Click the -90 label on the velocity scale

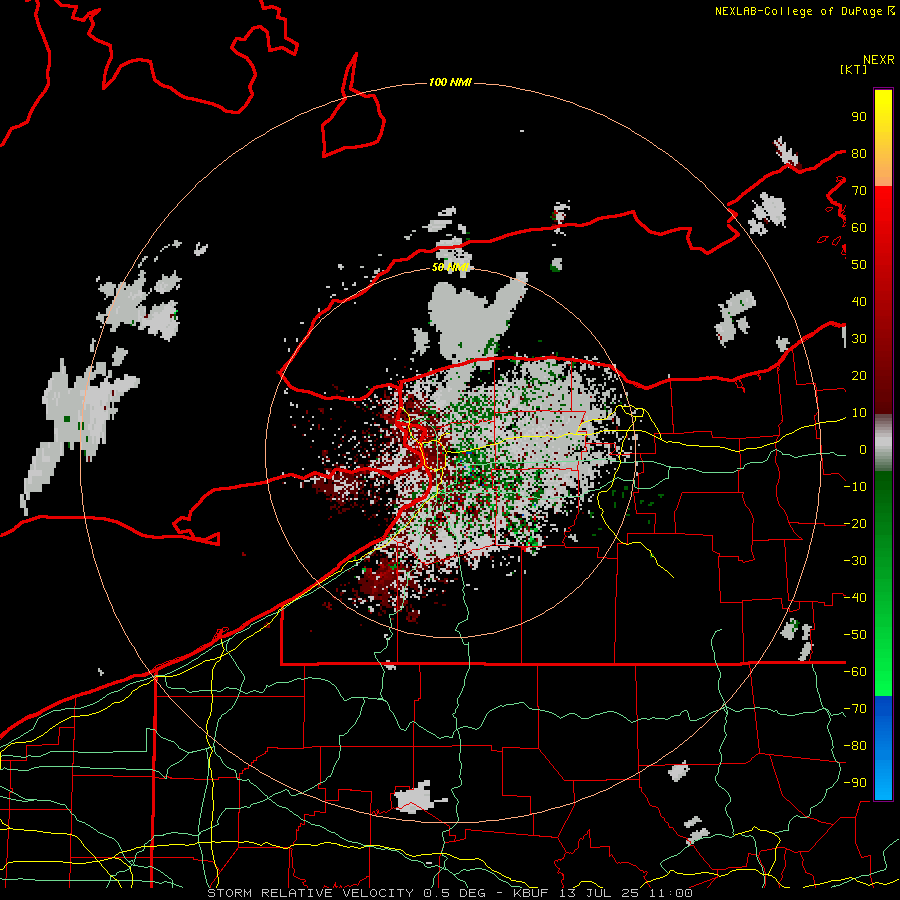point(855,783)
